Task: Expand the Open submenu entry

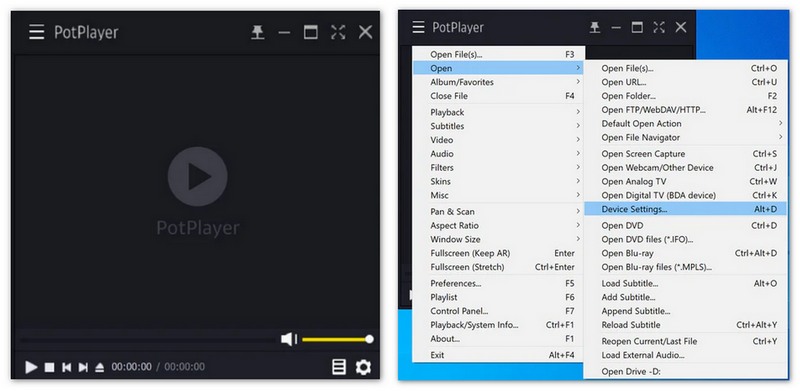Action: click(498, 68)
